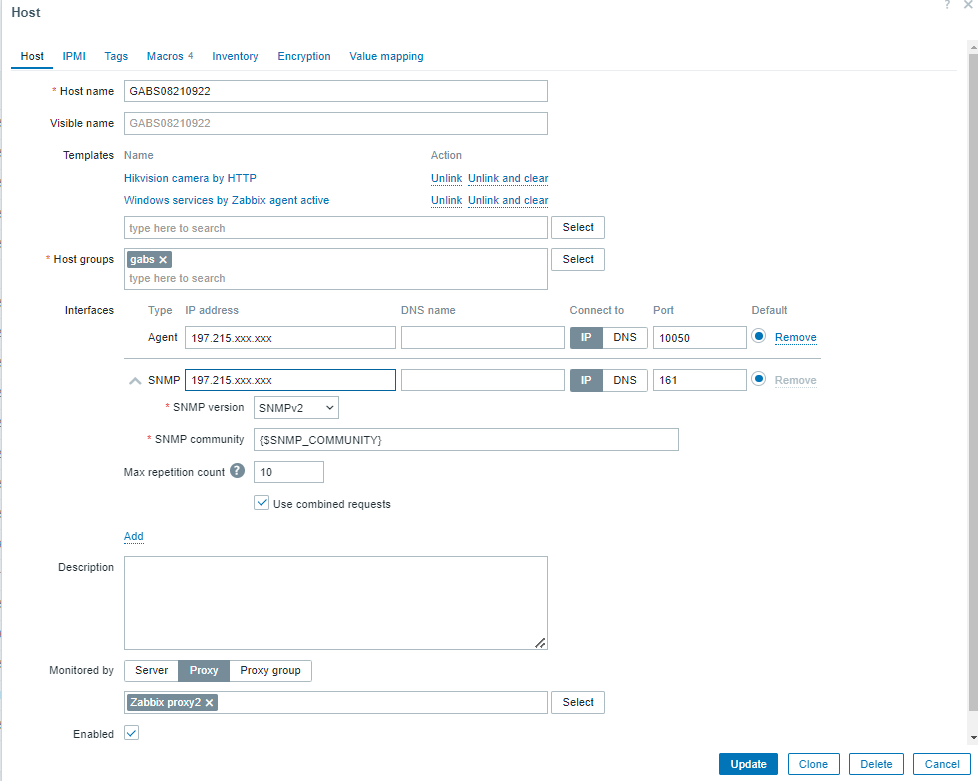The width and height of the screenshot is (978, 781).
Task: Close the Host dialog
Action: tap(967, 5)
